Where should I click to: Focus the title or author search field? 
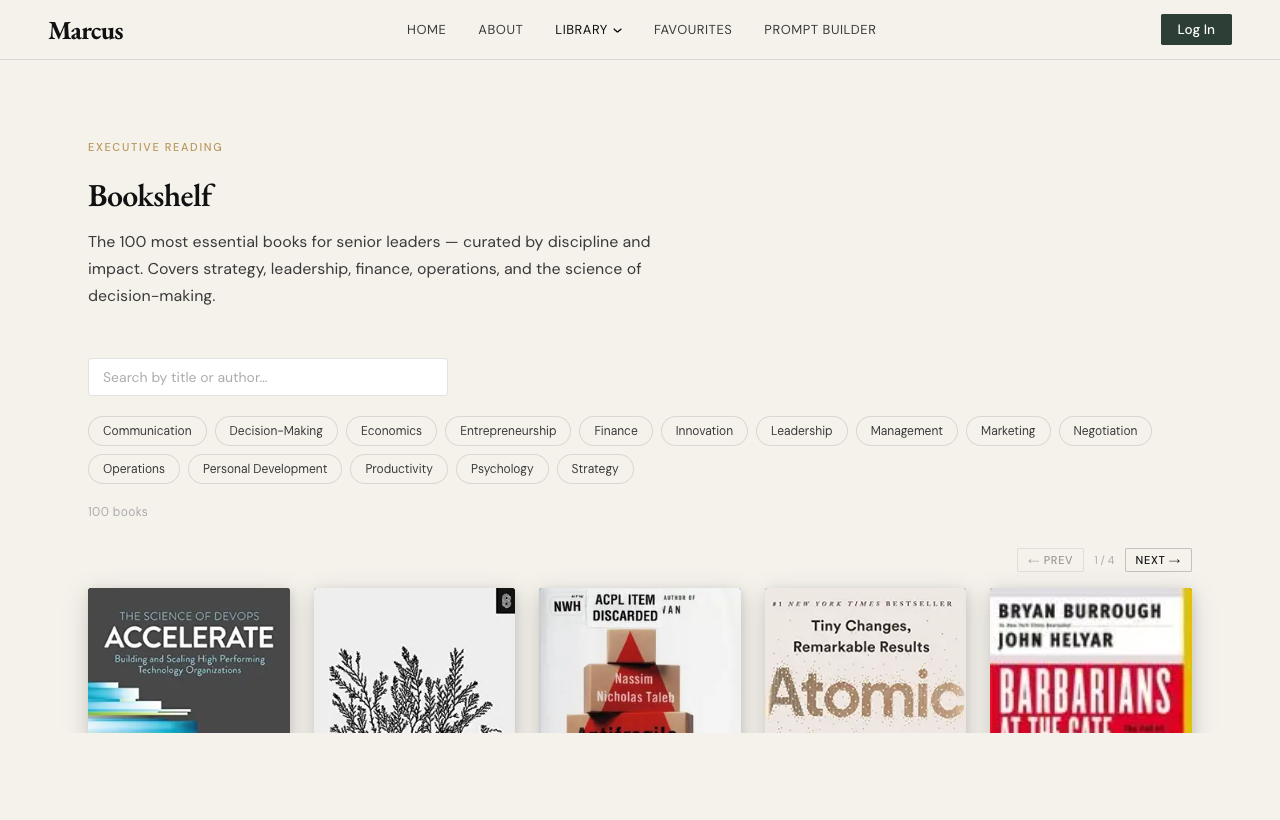pyautogui.click(x=267, y=377)
